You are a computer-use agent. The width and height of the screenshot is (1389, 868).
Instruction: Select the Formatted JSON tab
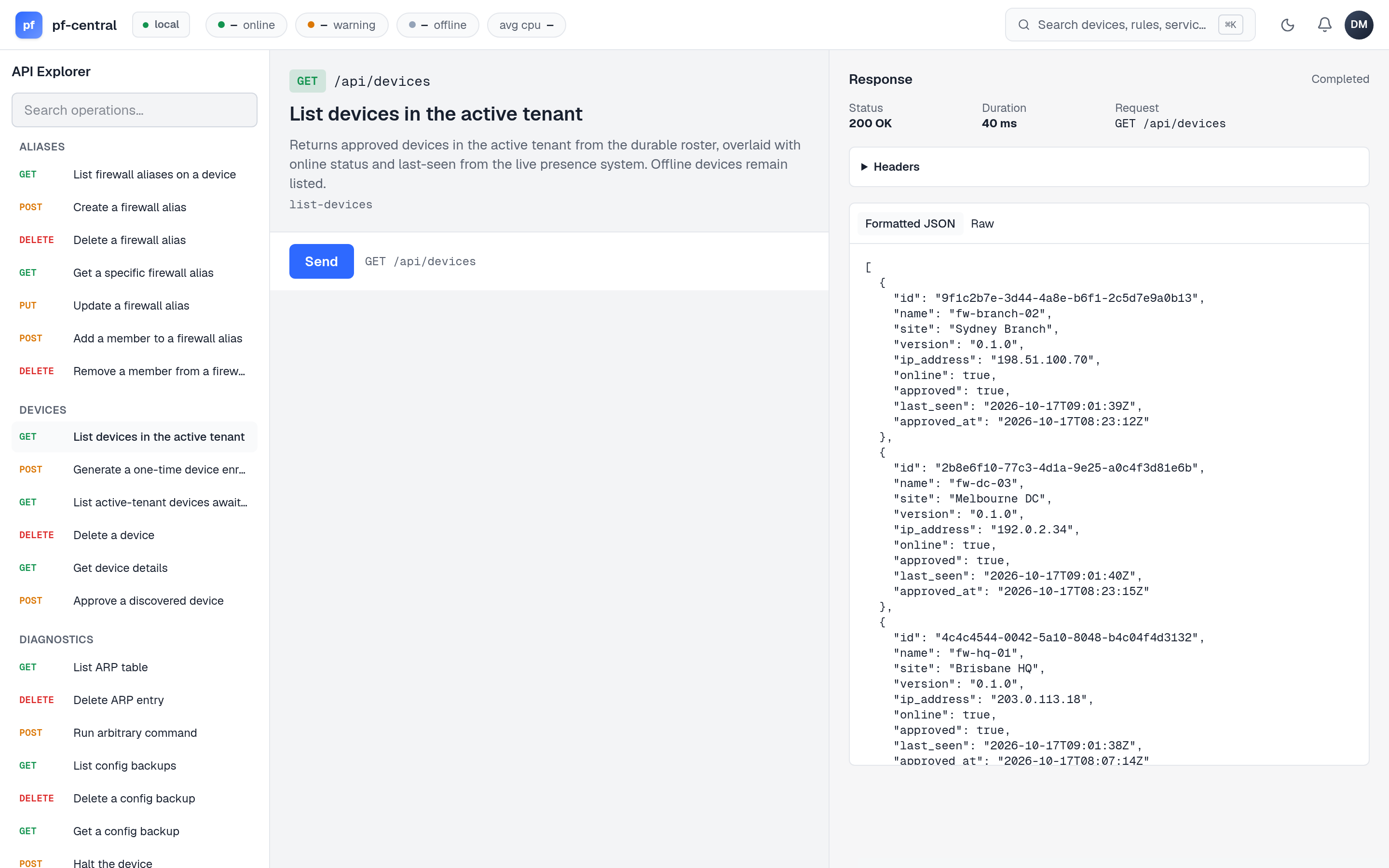910,224
